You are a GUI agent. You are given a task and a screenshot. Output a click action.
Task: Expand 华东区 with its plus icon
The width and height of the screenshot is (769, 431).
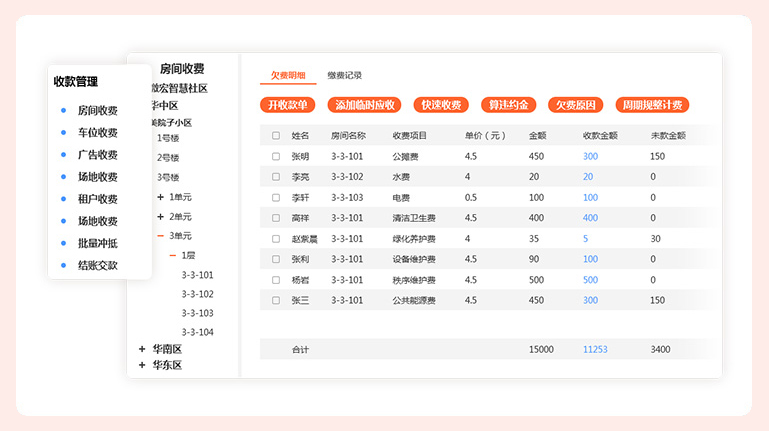click(142, 366)
